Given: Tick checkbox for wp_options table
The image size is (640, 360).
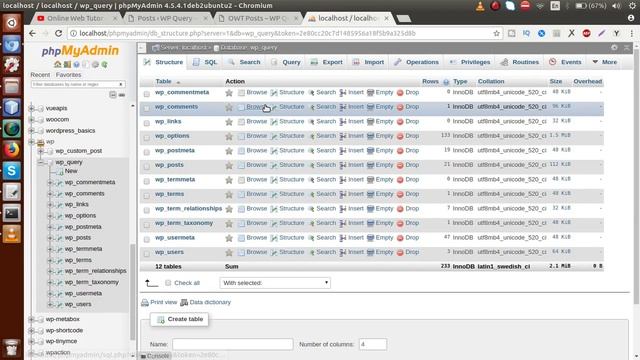Looking at the screenshot, I should point(147,138).
